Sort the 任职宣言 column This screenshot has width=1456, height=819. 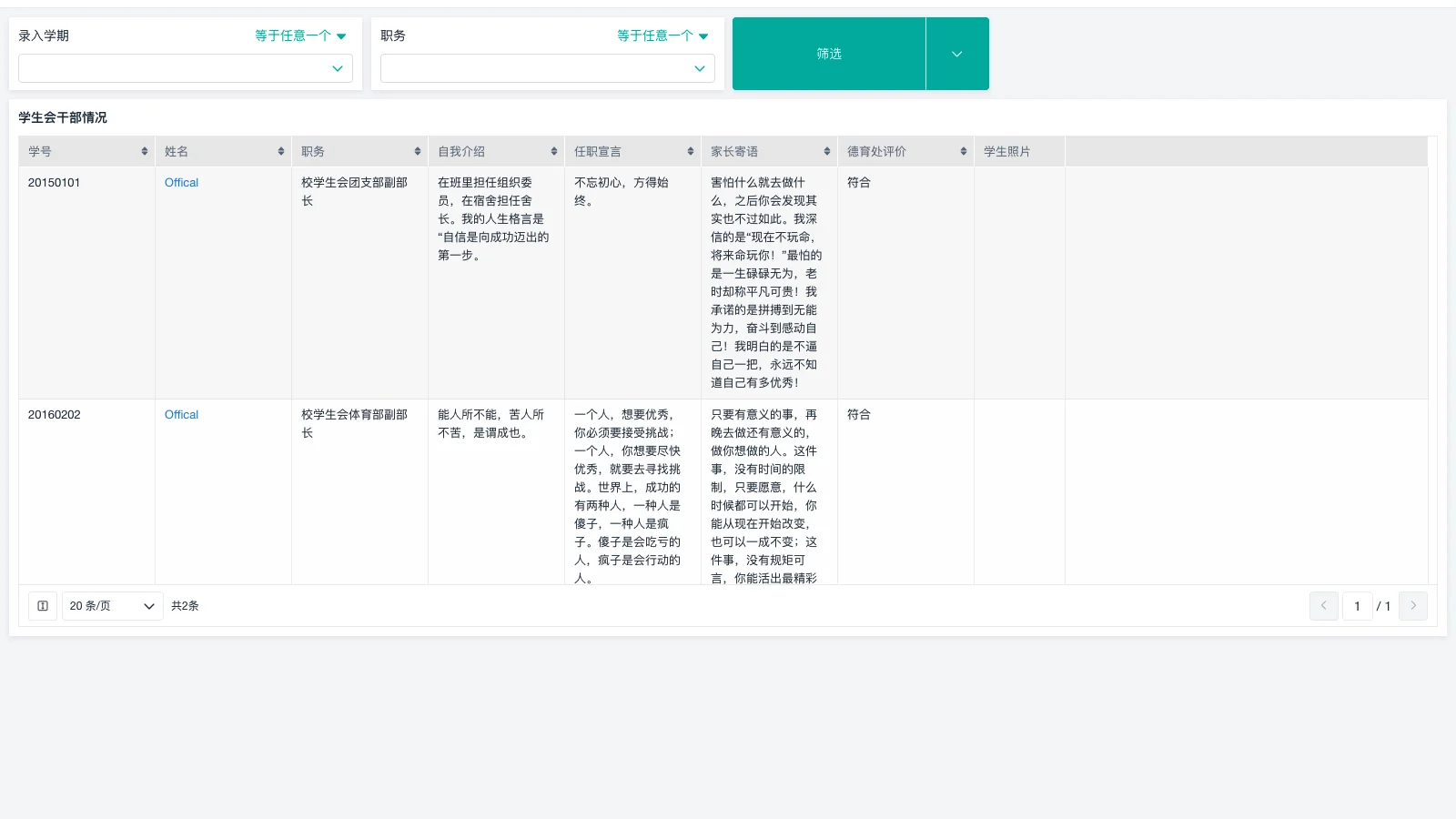[689, 151]
